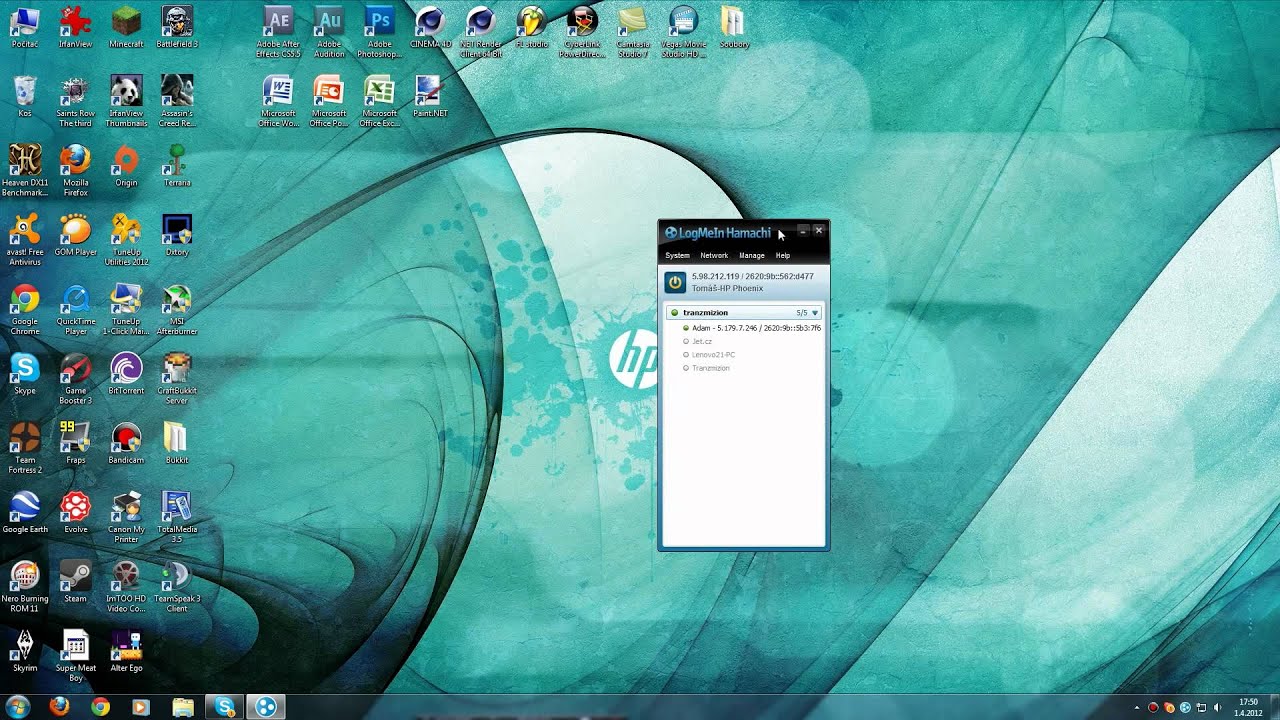Select the CraftBukkit Server icon

(x=177, y=378)
